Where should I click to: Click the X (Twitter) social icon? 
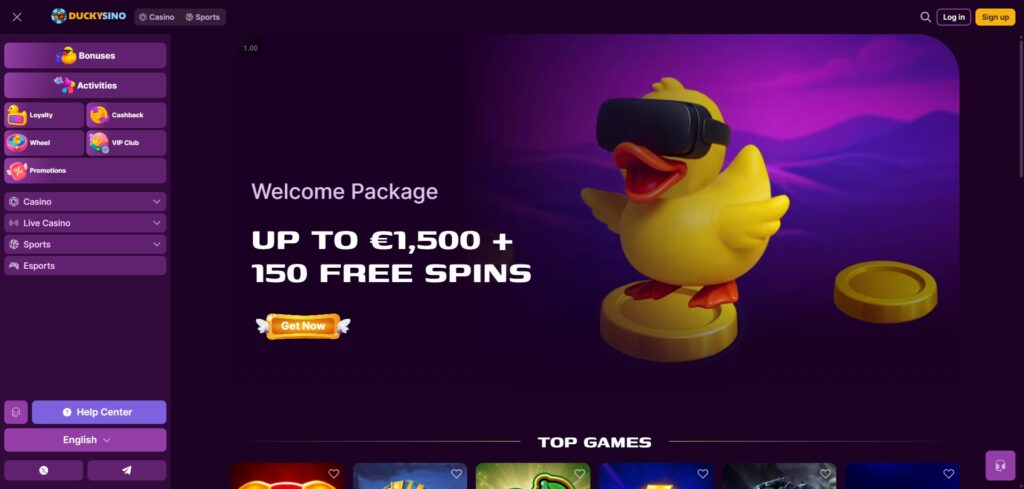pyautogui.click(x=44, y=470)
